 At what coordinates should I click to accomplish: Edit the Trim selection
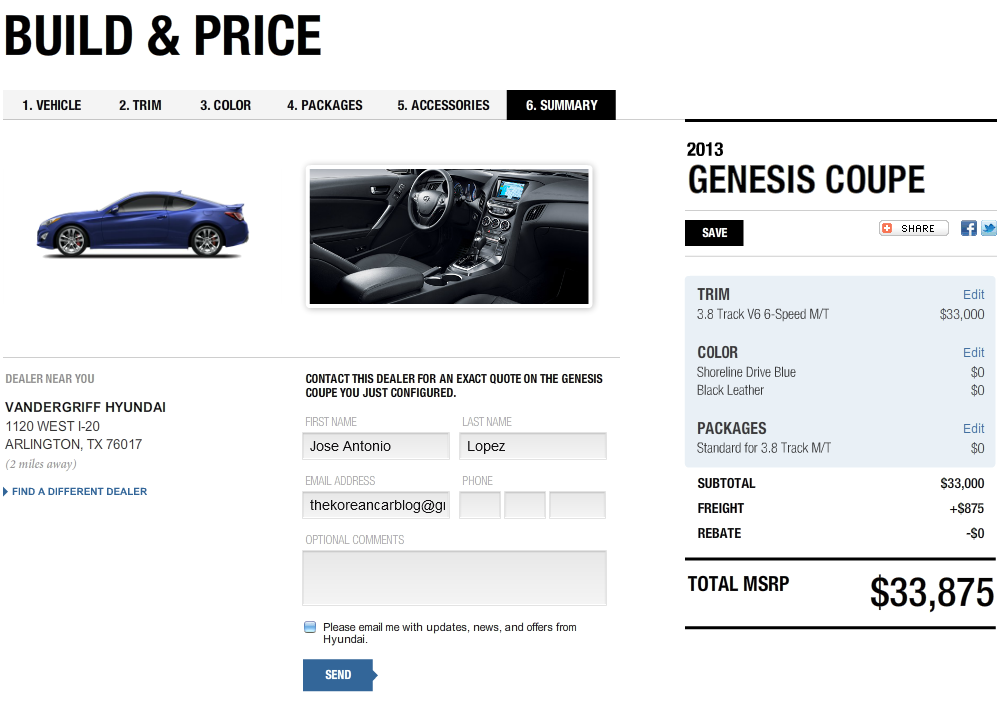tap(973, 295)
